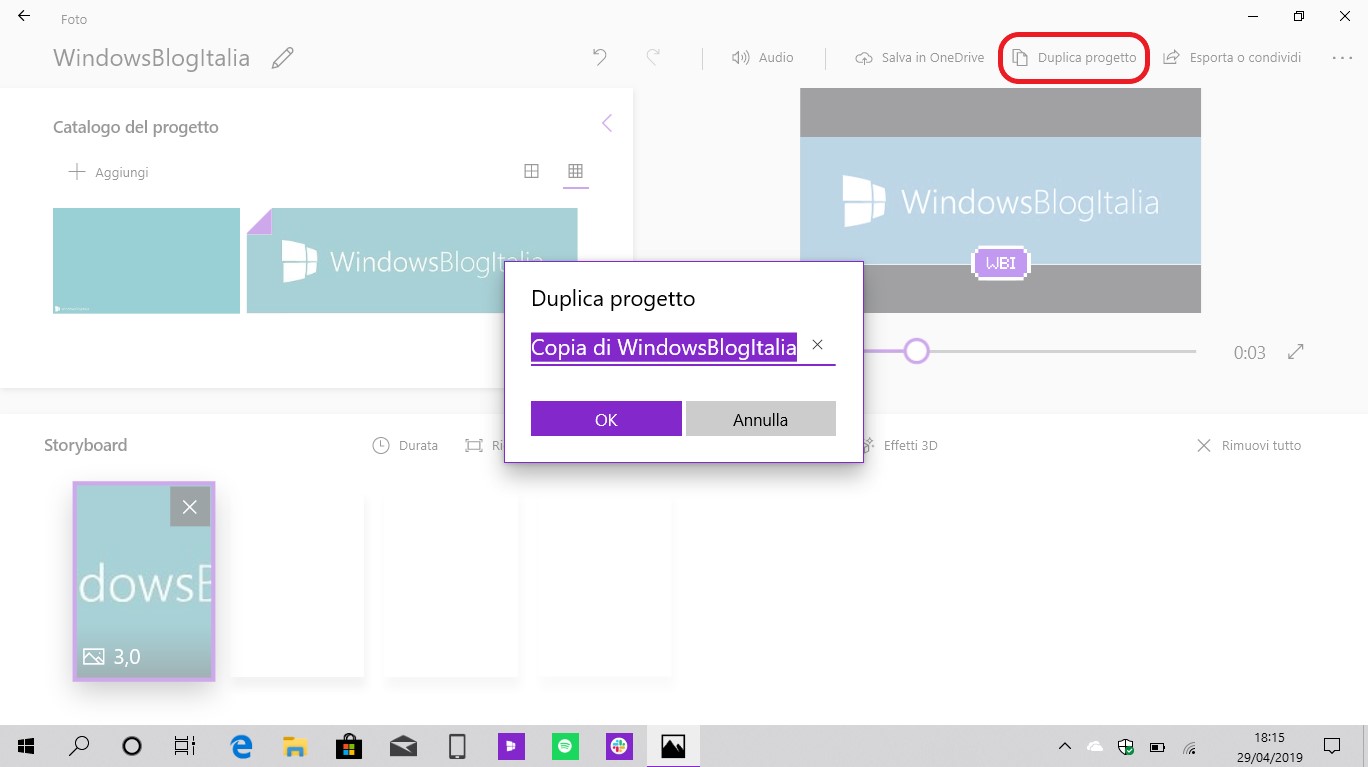
Task: Open Spotify from the taskbar
Action: coord(565,746)
